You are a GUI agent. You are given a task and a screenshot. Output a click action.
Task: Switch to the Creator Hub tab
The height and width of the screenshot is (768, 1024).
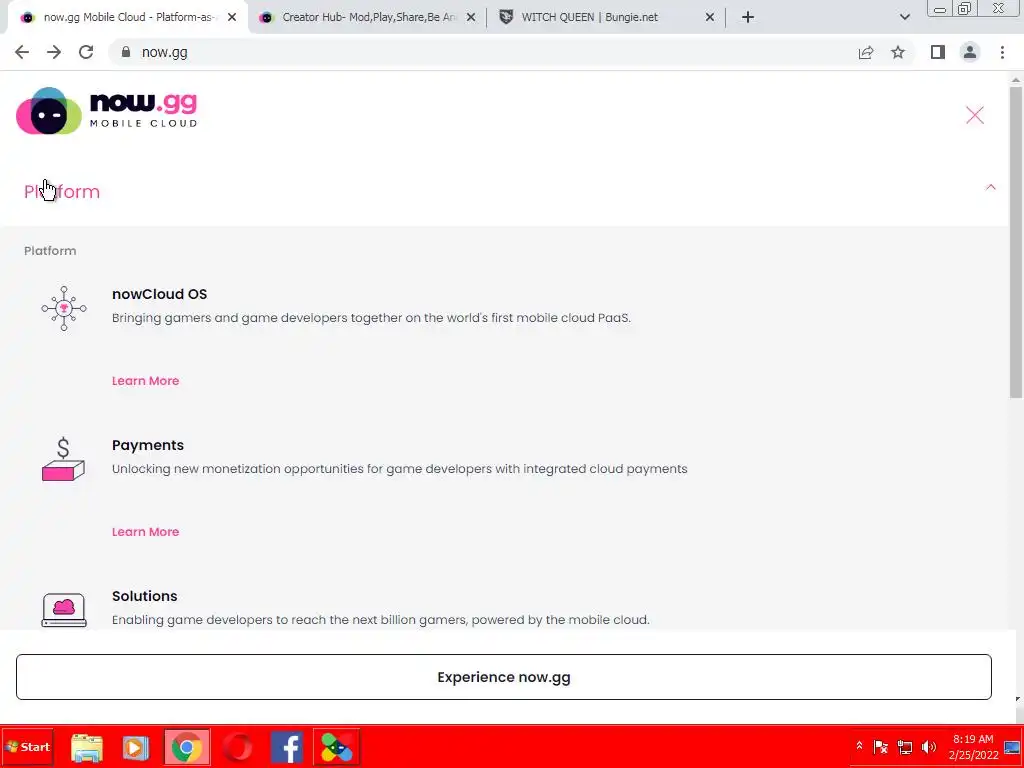pos(369,18)
